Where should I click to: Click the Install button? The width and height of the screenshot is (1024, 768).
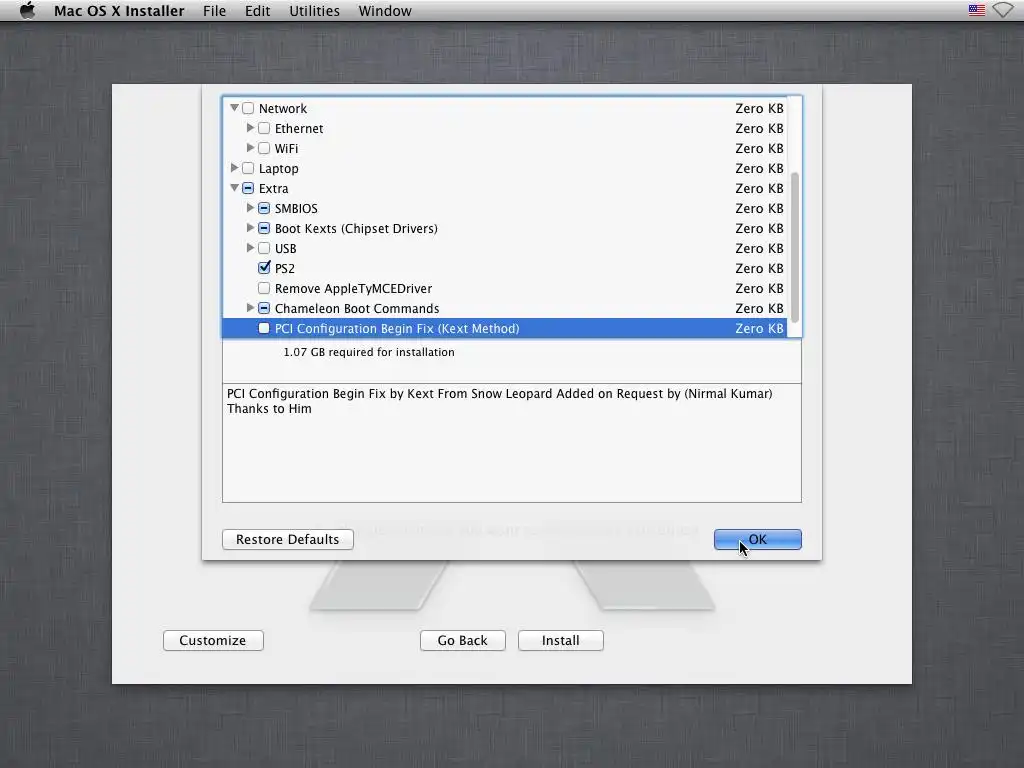tap(560, 641)
